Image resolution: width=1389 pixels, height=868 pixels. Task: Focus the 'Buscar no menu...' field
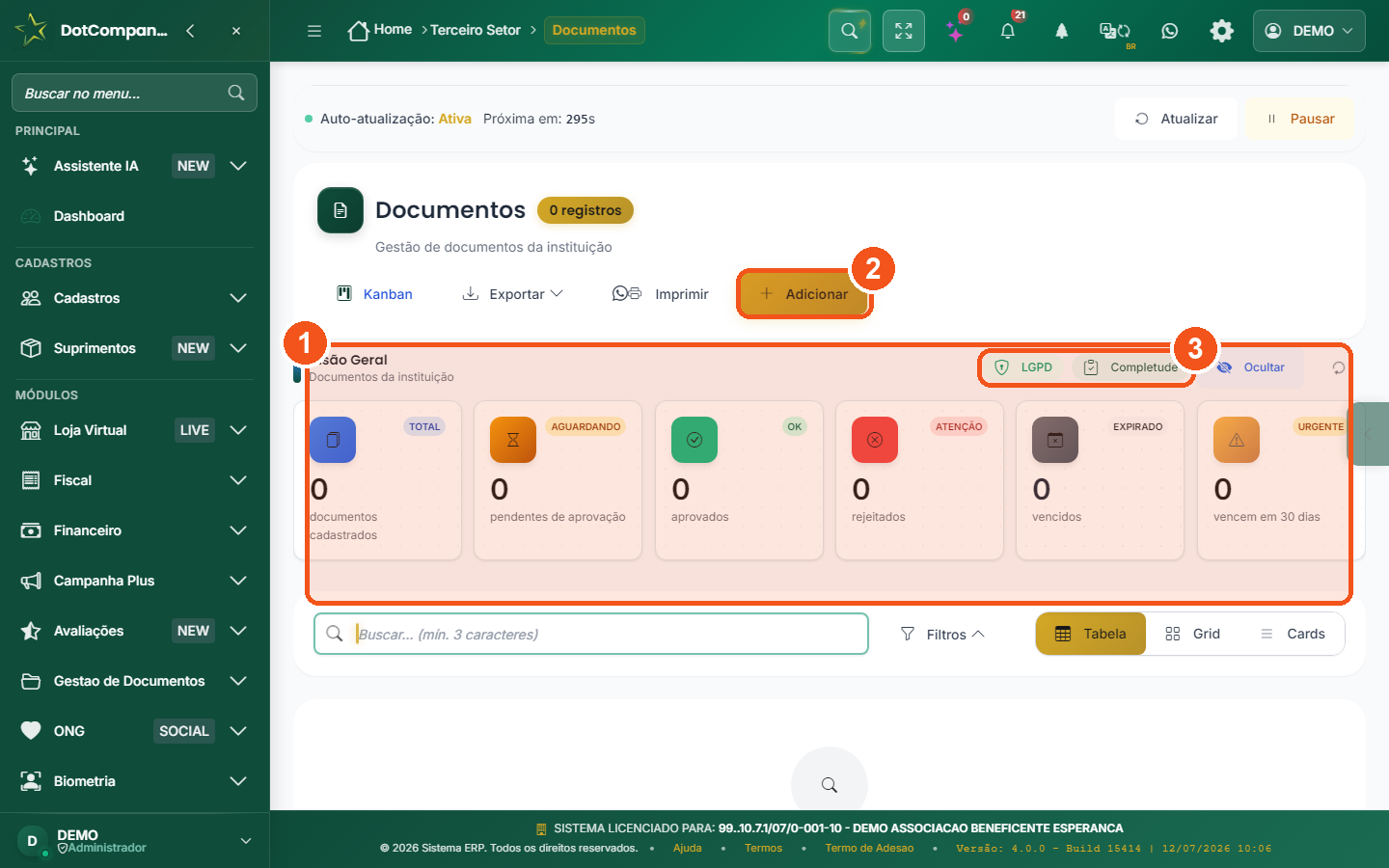point(134,93)
